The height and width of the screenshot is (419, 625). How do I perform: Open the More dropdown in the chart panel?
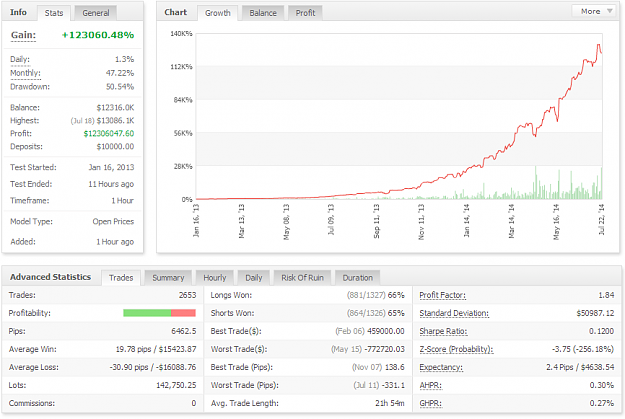click(596, 11)
